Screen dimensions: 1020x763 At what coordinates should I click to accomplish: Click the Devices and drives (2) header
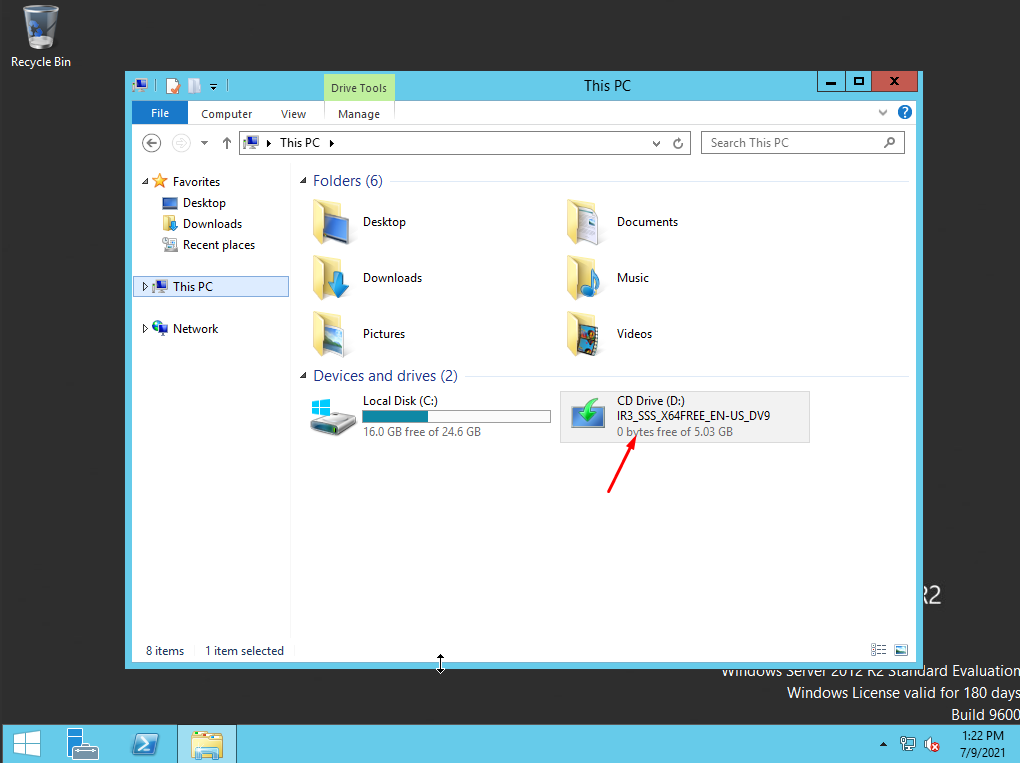click(385, 376)
